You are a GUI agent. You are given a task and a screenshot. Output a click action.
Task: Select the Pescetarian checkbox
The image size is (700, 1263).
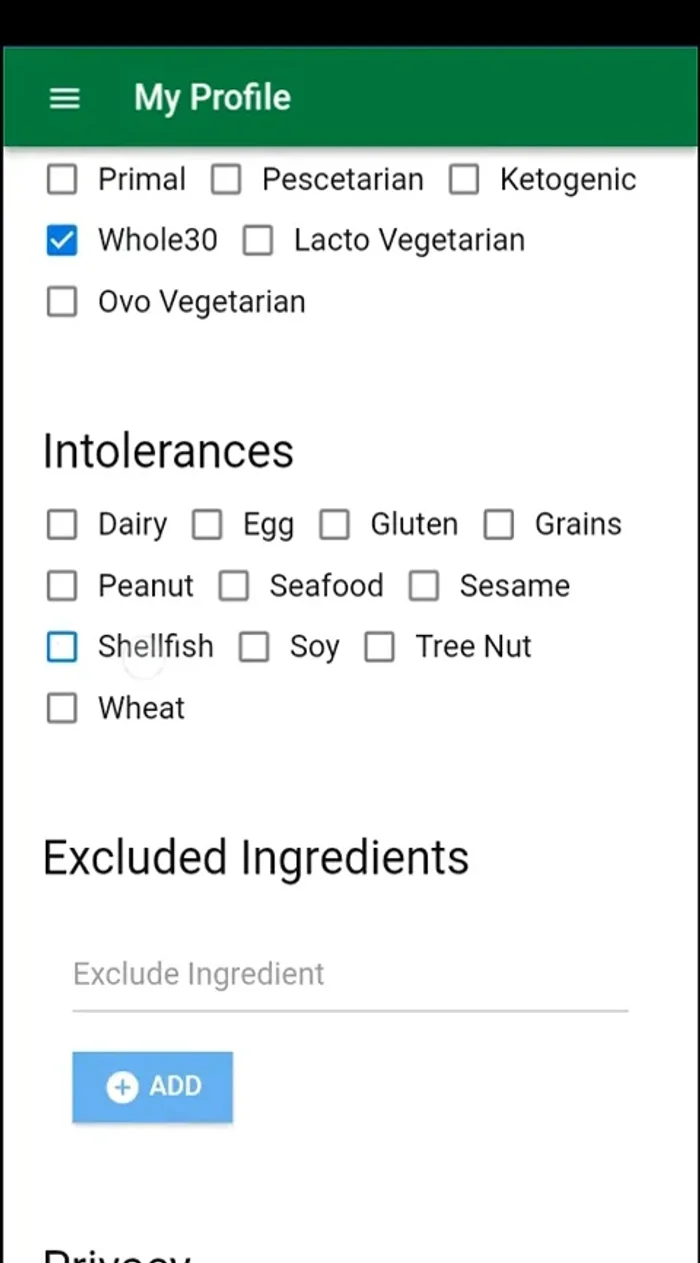tap(226, 179)
